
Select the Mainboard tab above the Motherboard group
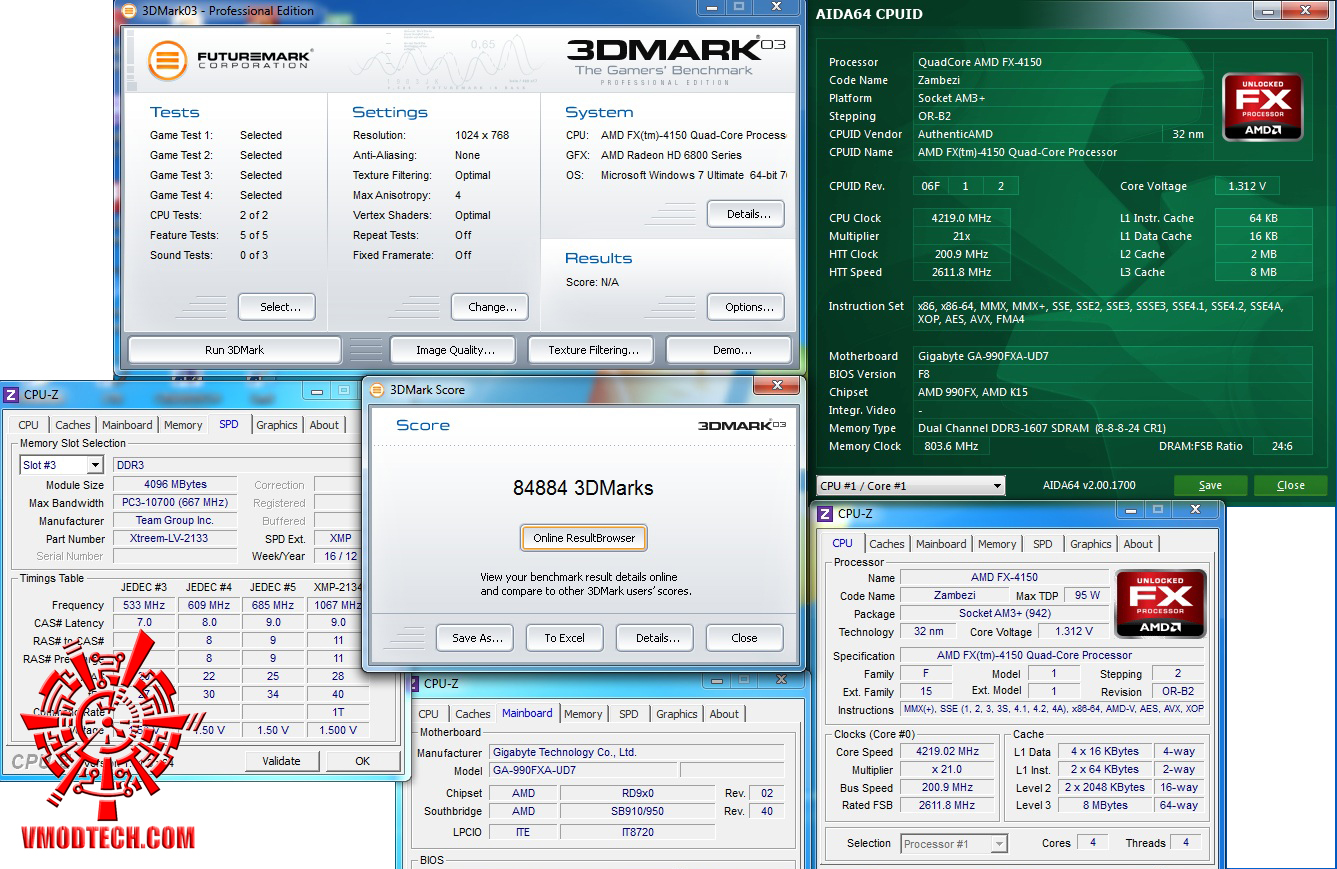pos(528,713)
